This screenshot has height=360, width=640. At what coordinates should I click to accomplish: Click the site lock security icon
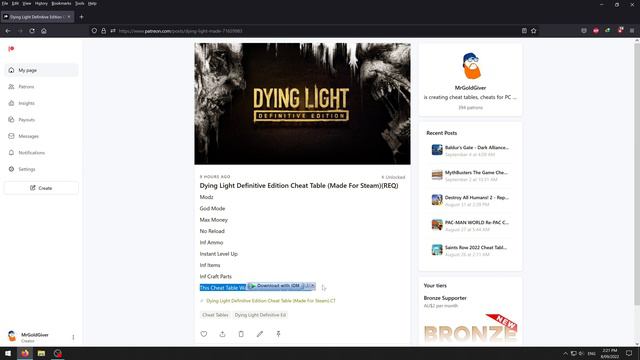click(x=104, y=31)
